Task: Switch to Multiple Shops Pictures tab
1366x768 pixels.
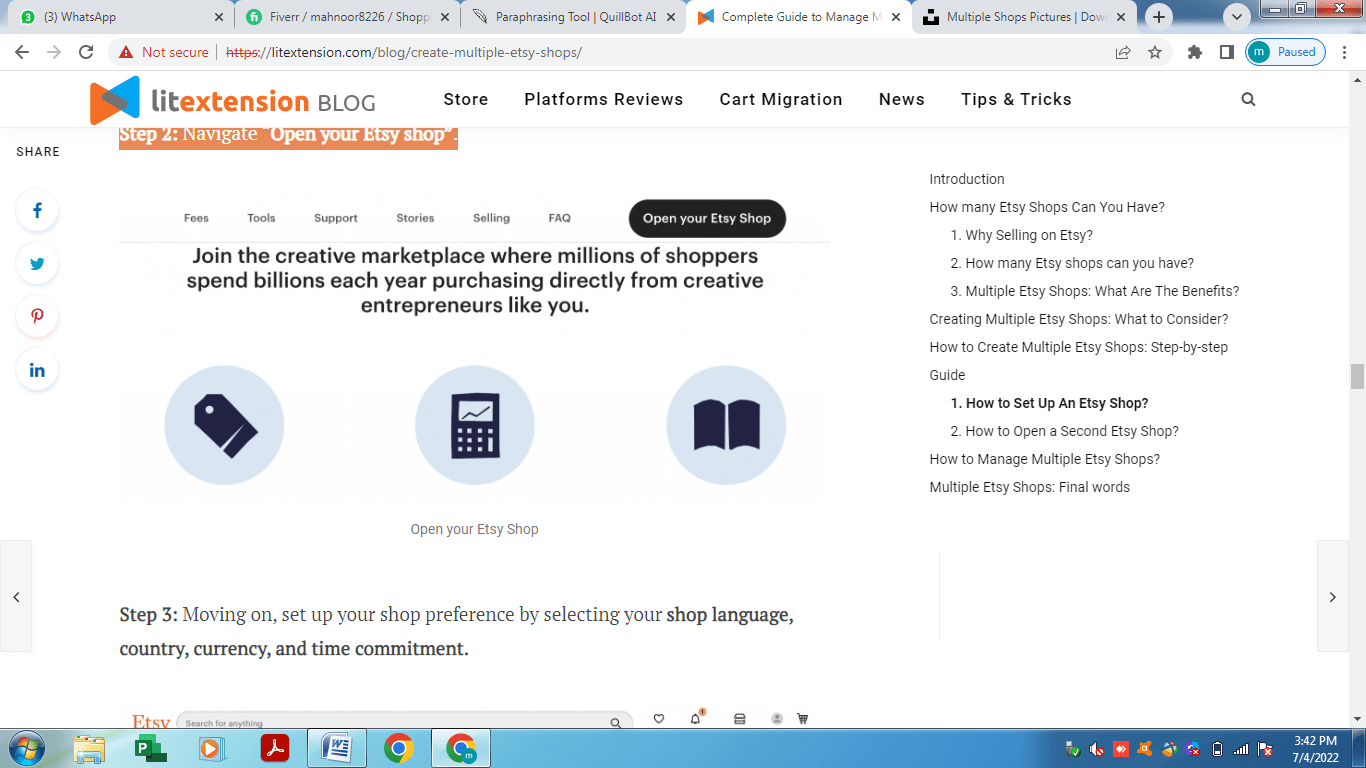Action: (x=1026, y=17)
